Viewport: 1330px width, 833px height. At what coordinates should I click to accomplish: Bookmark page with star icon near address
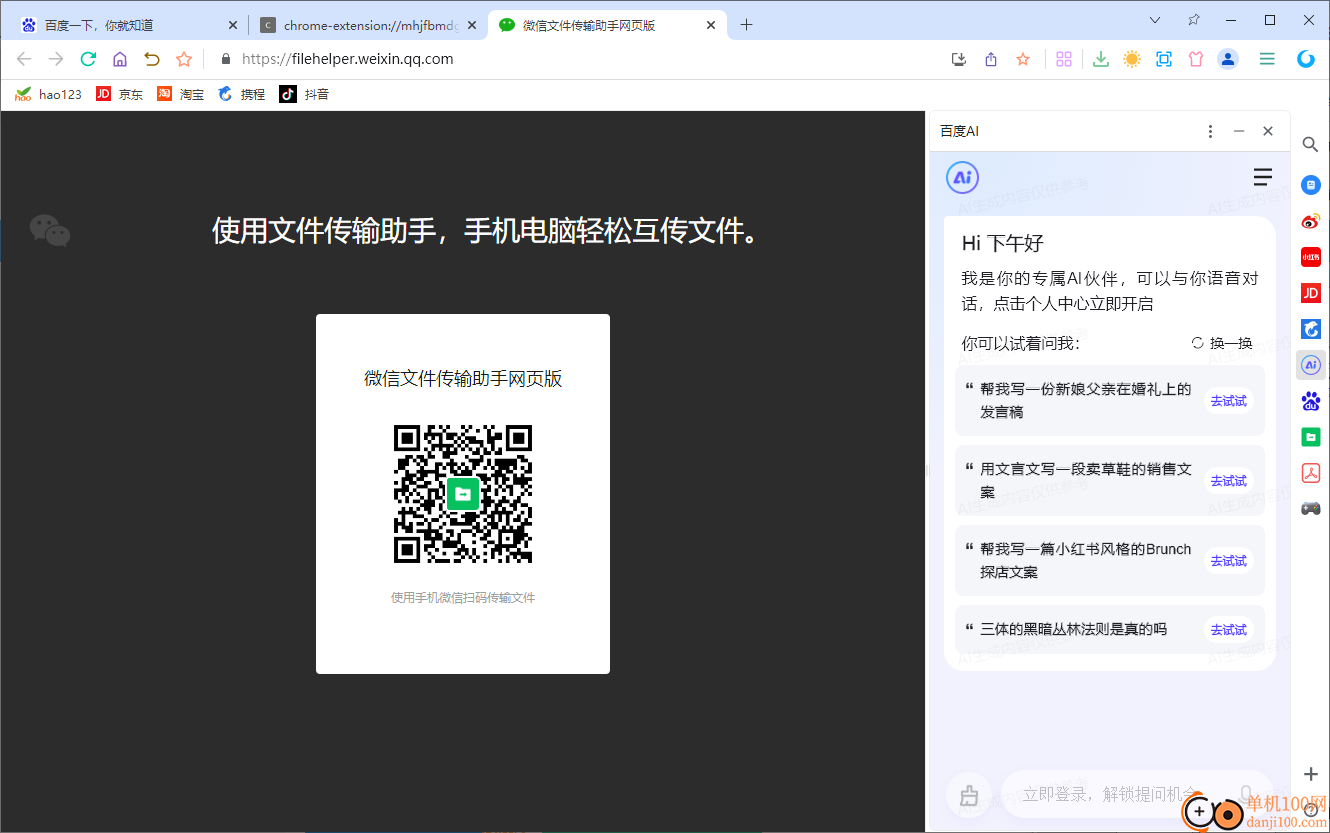(184, 59)
